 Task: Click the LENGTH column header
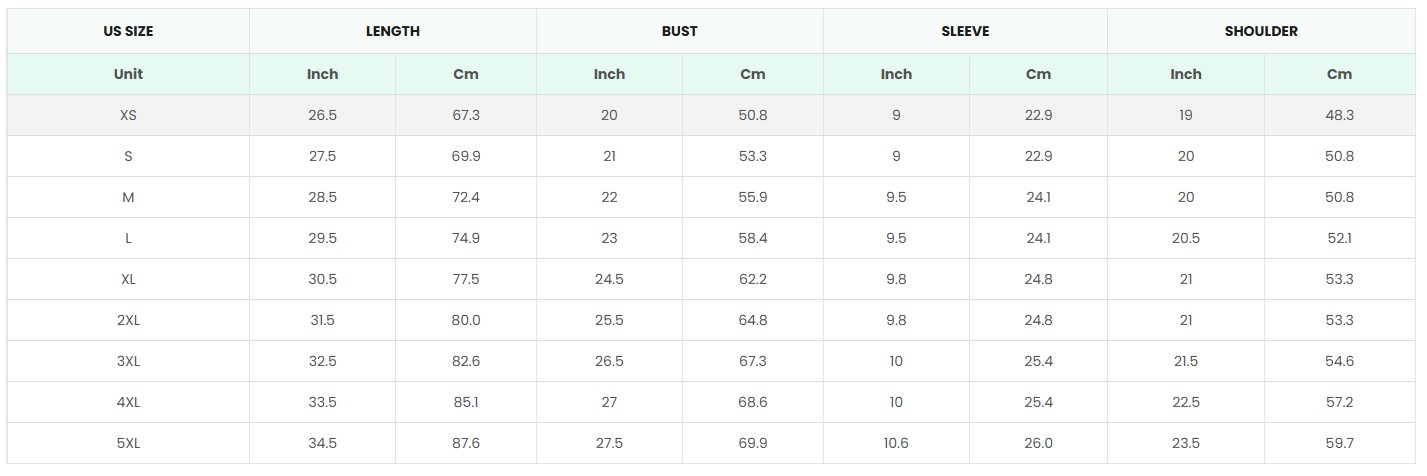(392, 31)
